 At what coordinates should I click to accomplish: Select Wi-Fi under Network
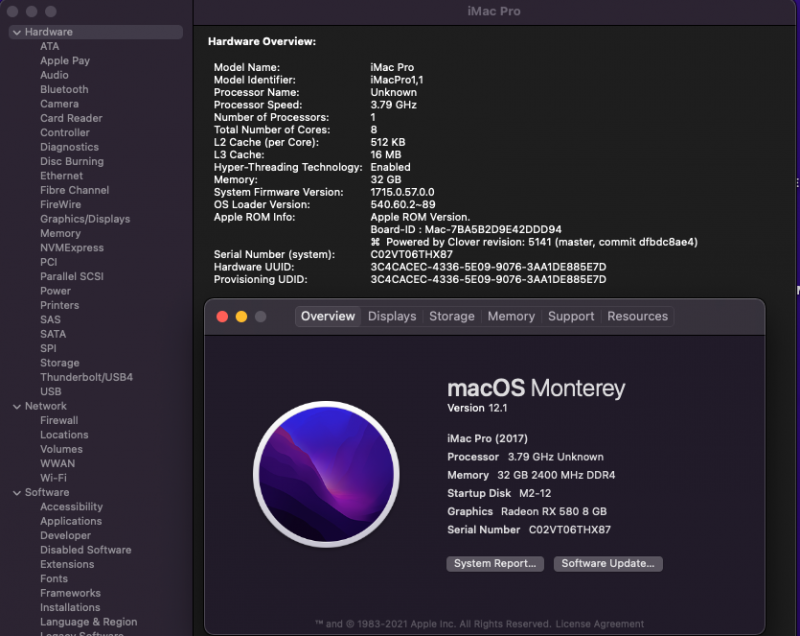54,478
